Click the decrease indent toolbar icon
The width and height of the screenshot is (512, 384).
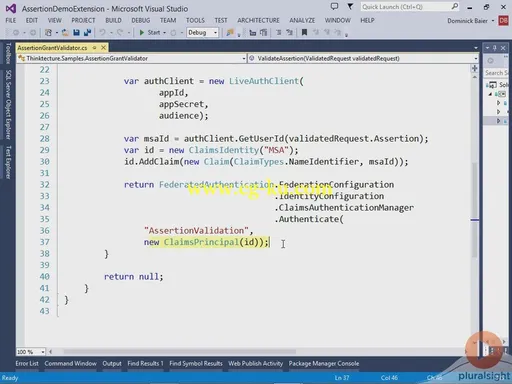(253, 33)
